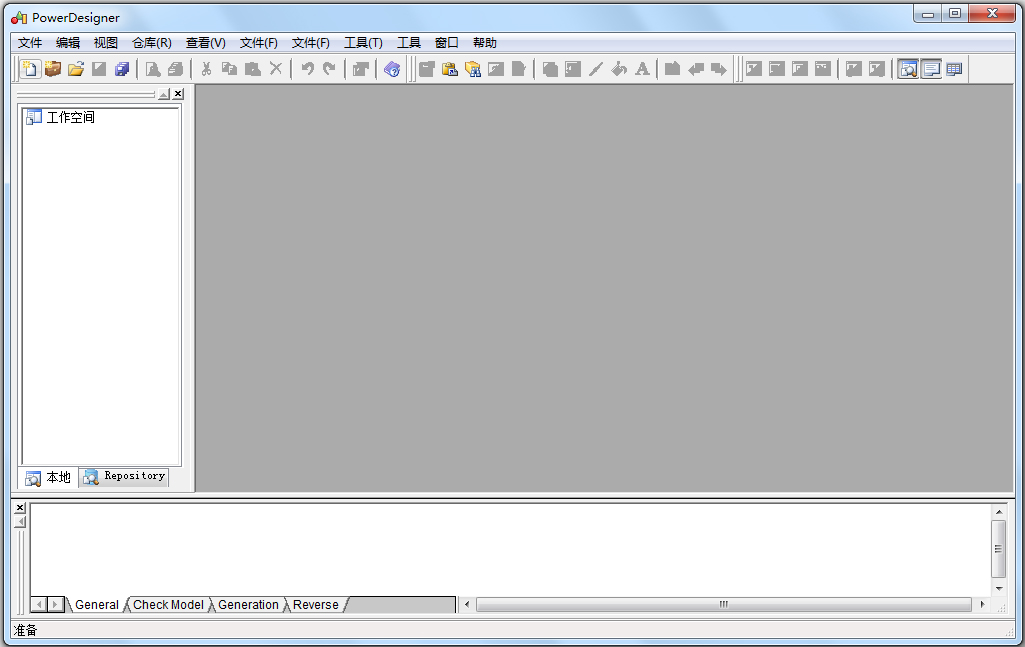
Task: Click the repository find (binoculars) toolbar icon
Action: tap(473, 69)
